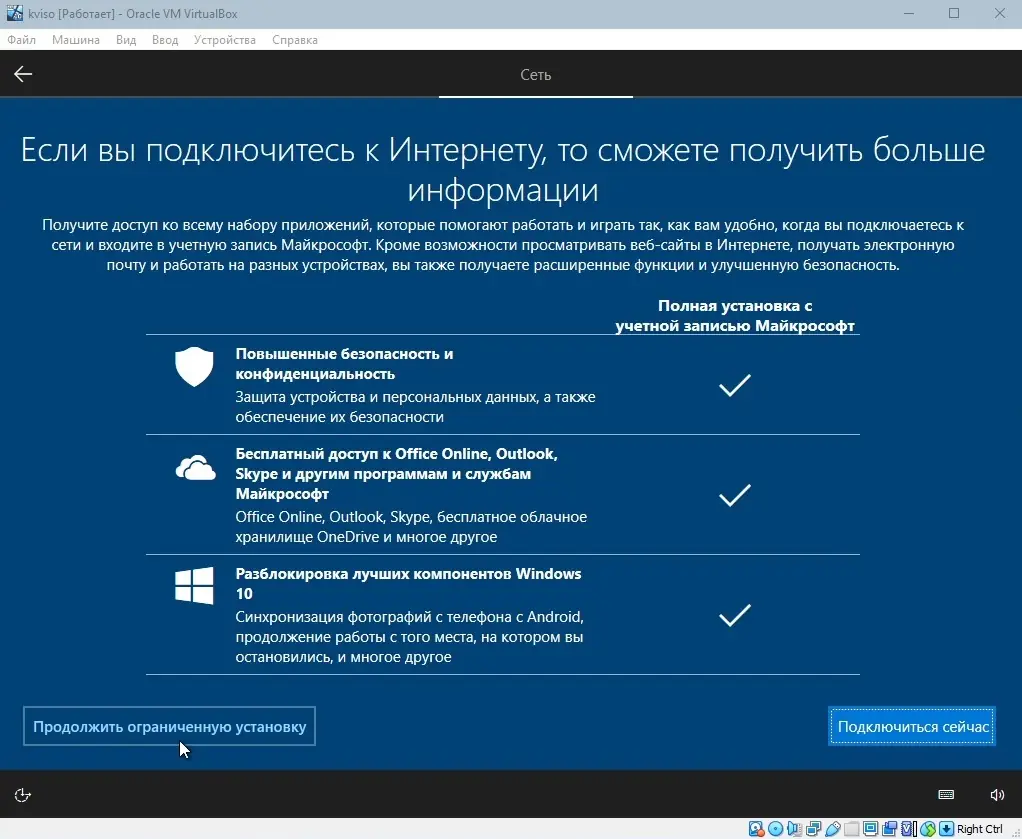The image size is (1022, 839).
Task: Close the VirtualBox window
Action: (x=999, y=14)
